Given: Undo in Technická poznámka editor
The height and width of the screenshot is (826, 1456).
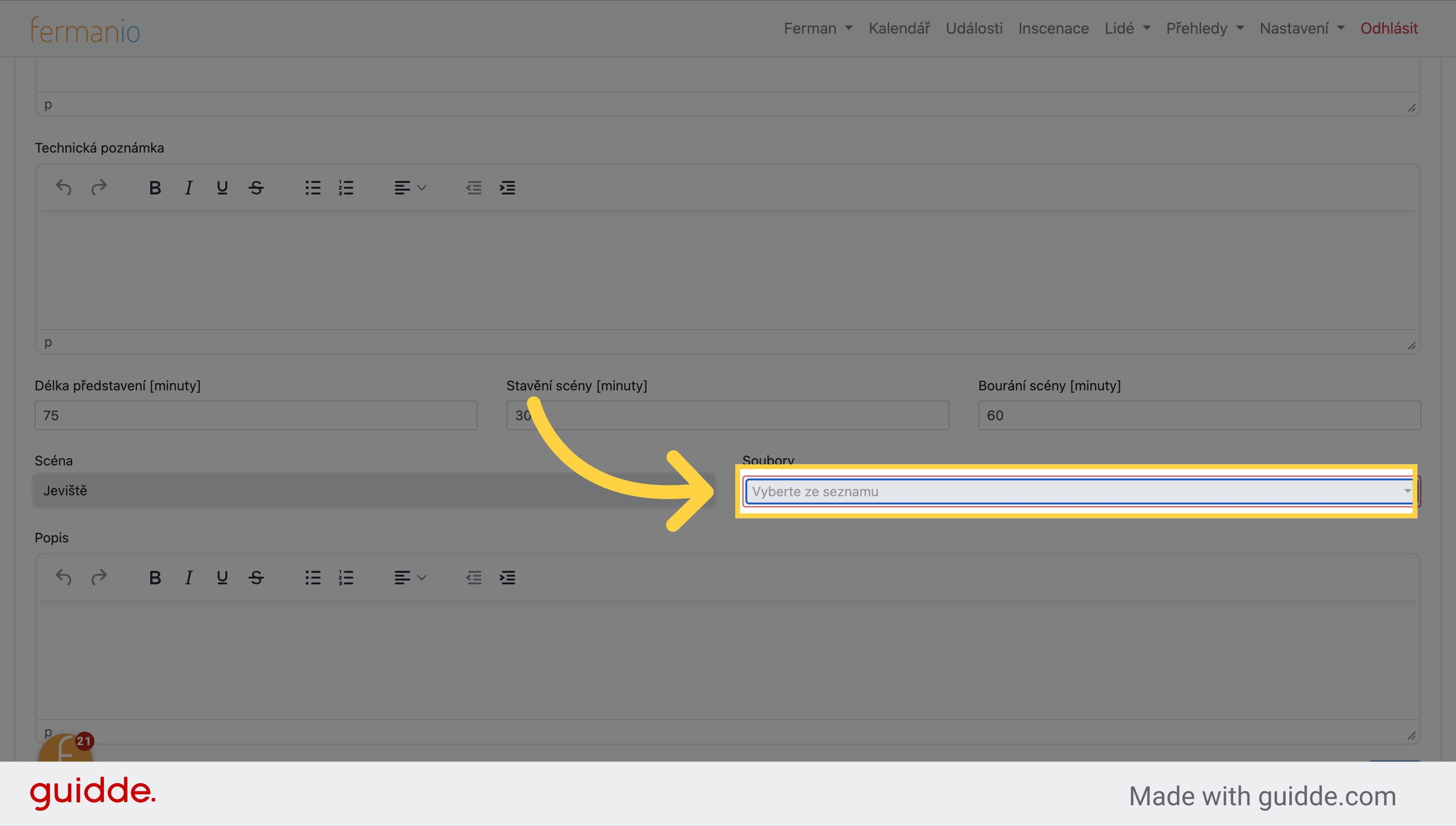Looking at the screenshot, I should click(64, 187).
